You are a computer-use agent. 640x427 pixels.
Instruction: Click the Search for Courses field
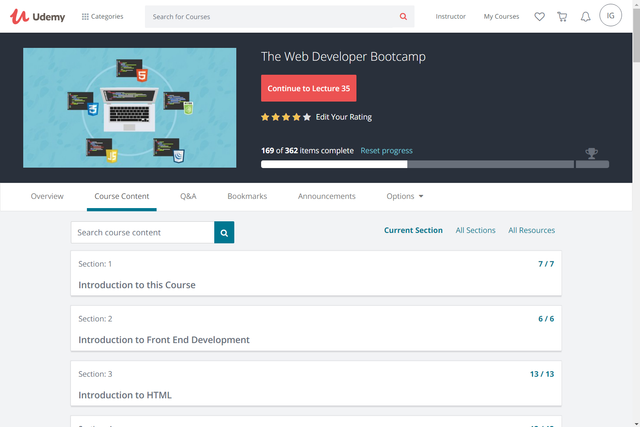[271, 16]
